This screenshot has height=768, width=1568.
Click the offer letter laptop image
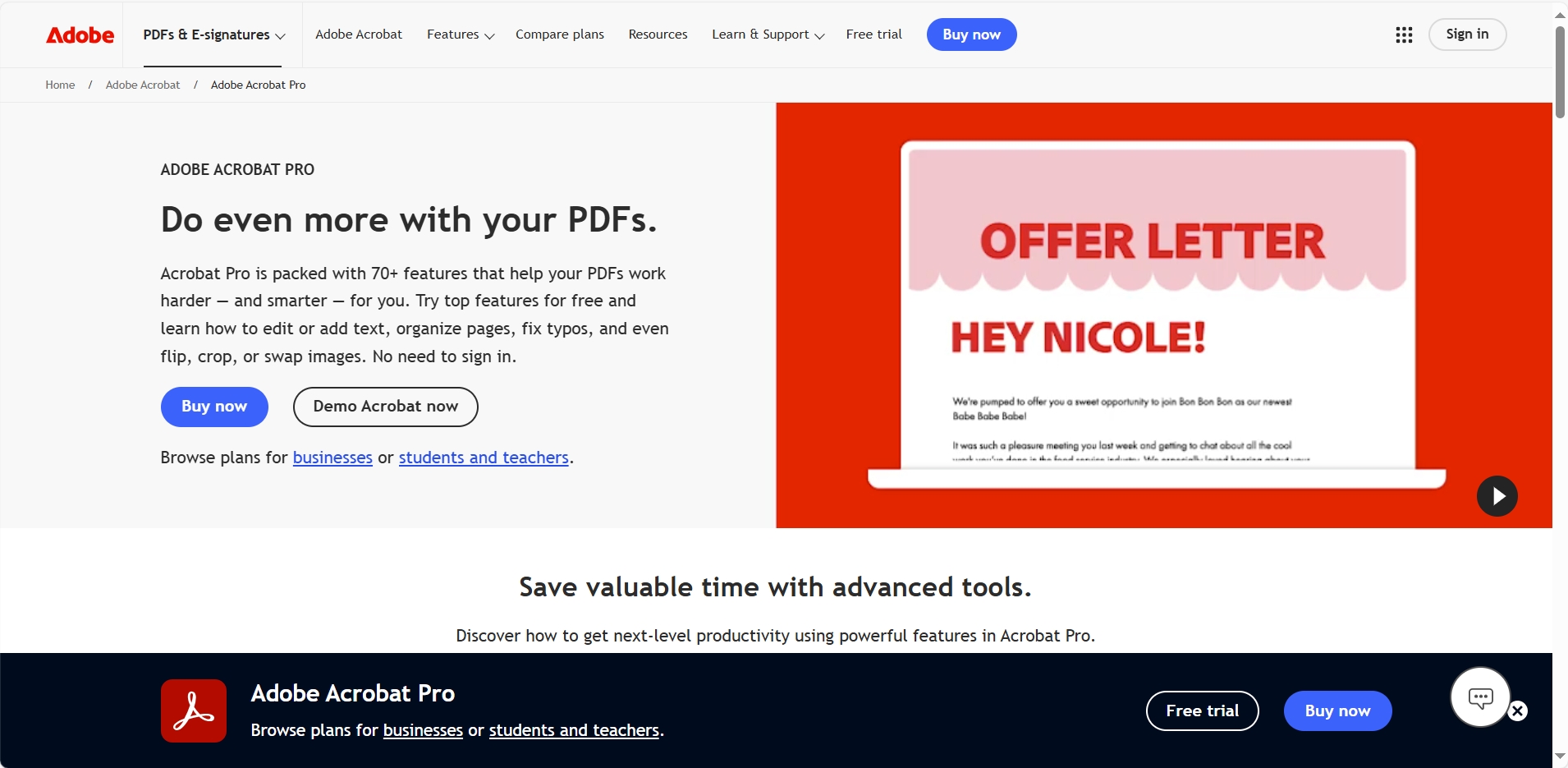(1157, 315)
